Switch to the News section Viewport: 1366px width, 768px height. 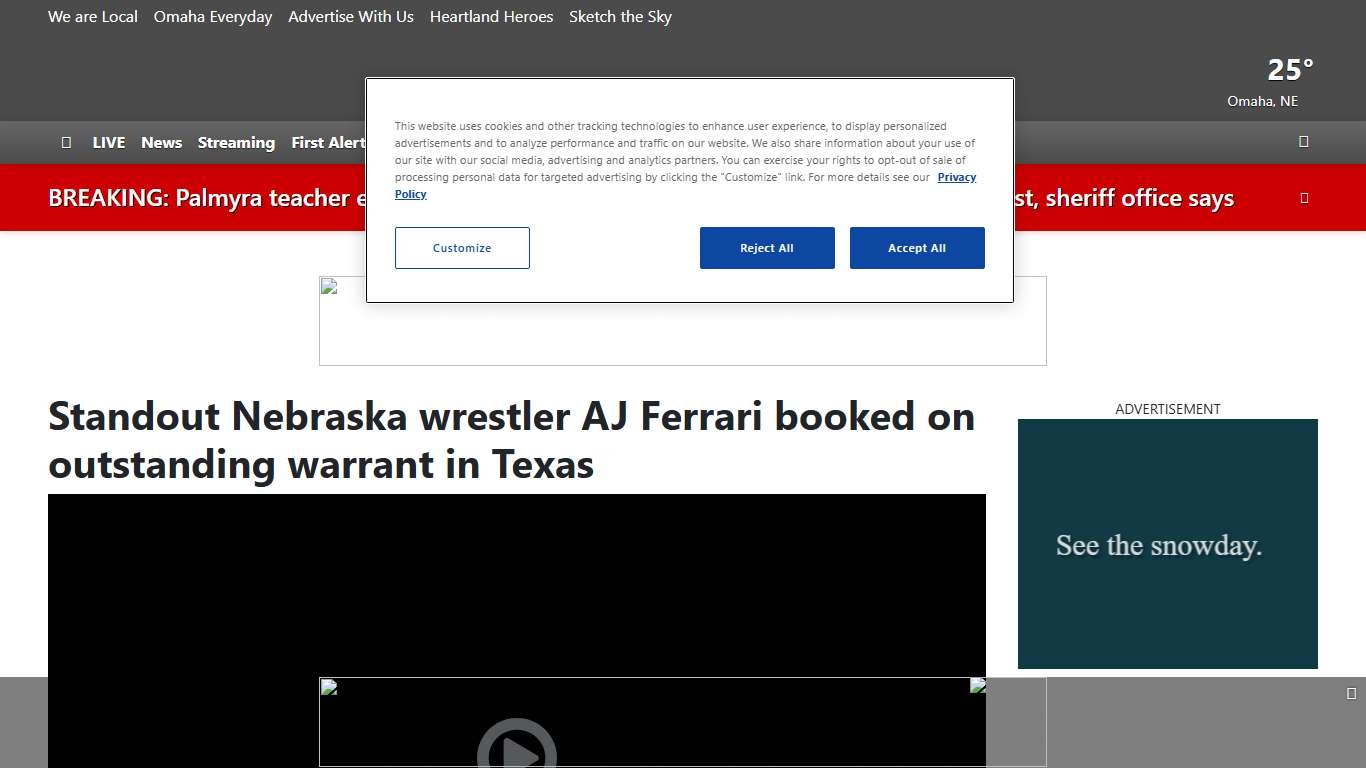click(x=161, y=142)
